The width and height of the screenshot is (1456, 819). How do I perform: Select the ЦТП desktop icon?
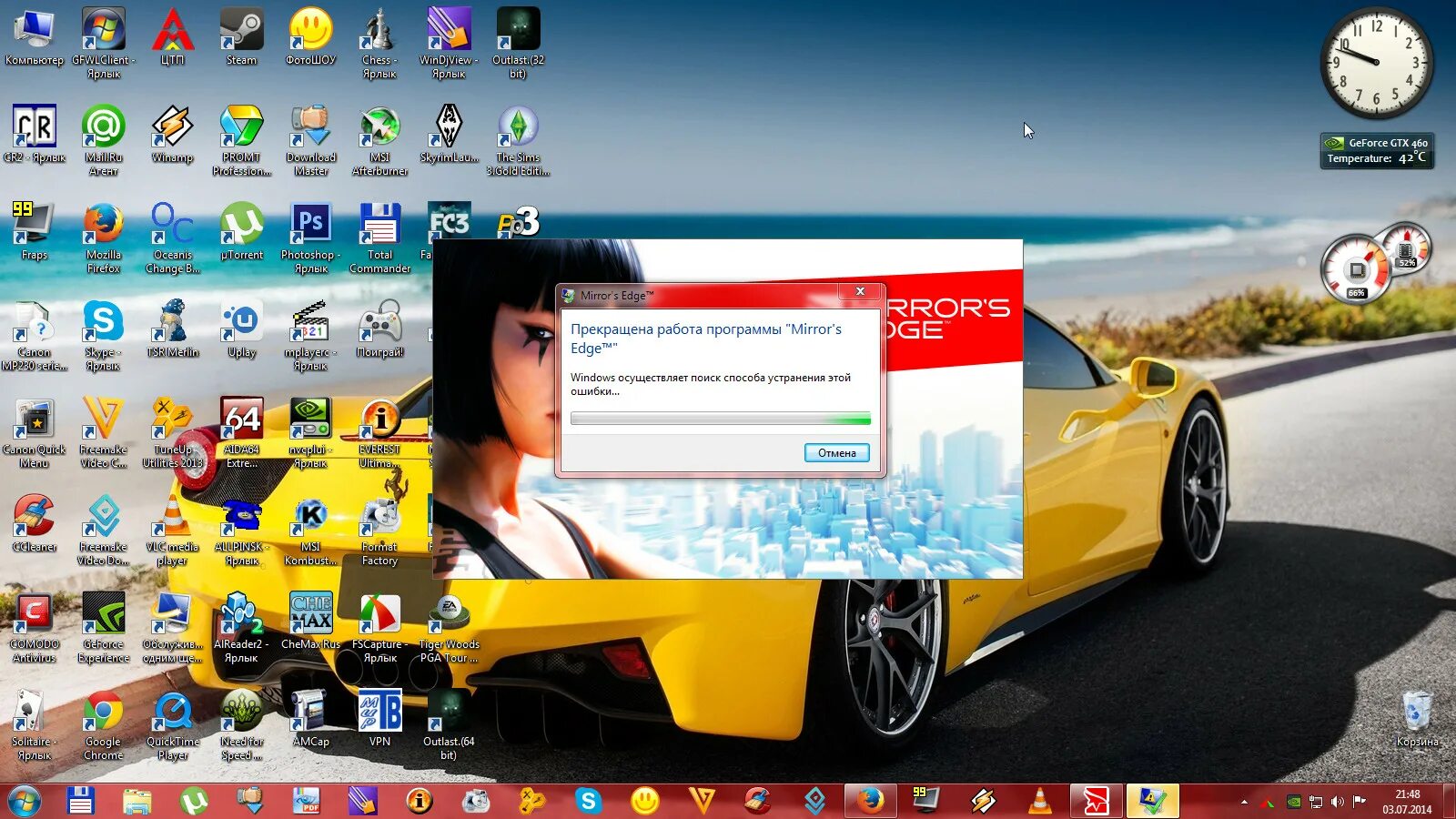173,36
